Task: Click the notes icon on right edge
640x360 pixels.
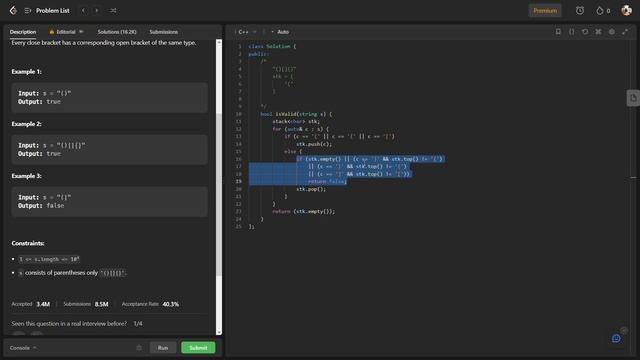Action: click(x=633, y=98)
